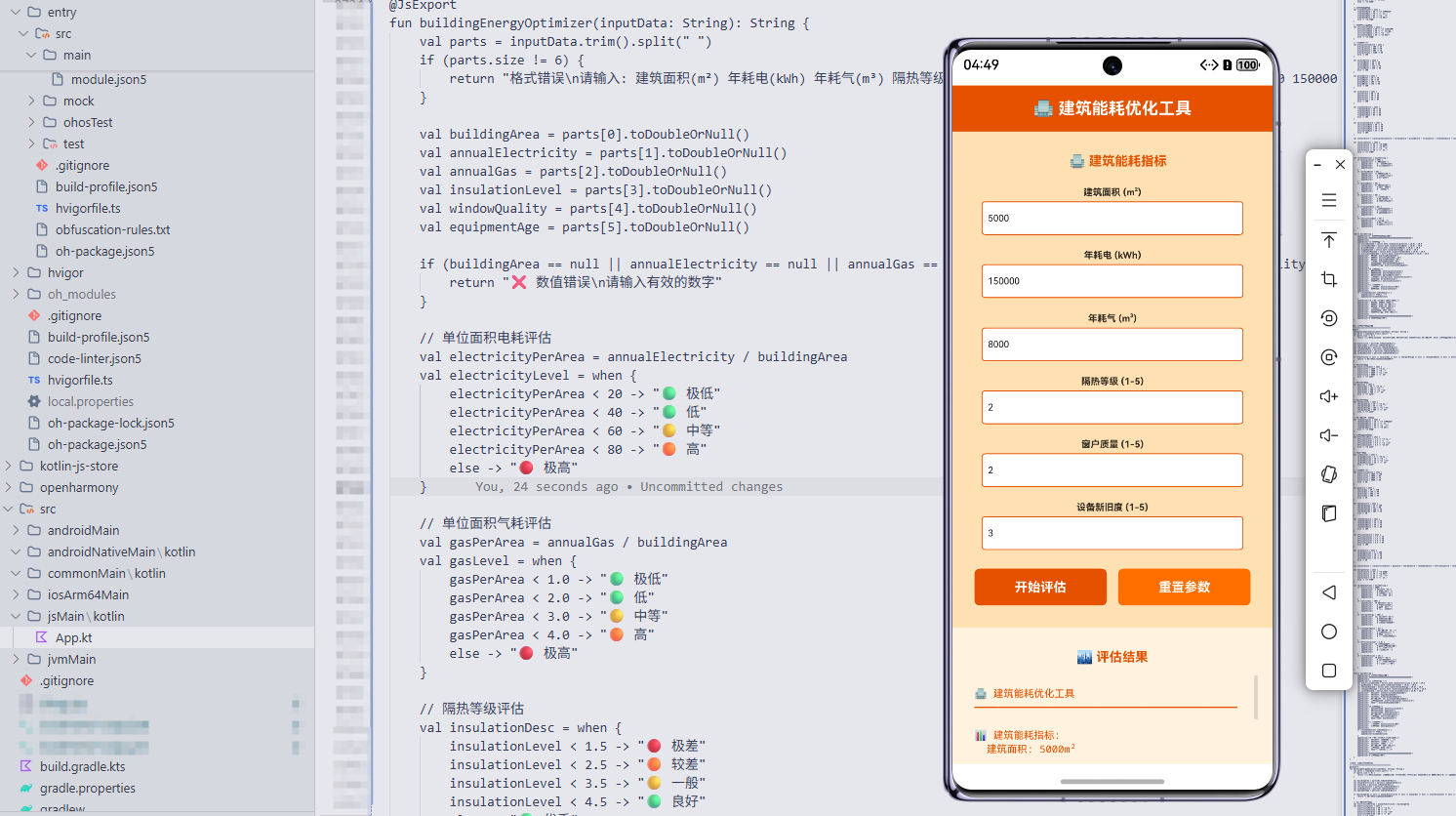Select code-linter.json5 in file tree

tap(157, 358)
